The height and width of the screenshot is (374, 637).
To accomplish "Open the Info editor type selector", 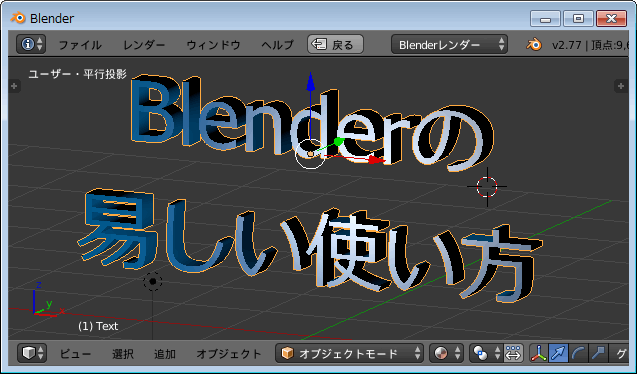I will (31, 44).
